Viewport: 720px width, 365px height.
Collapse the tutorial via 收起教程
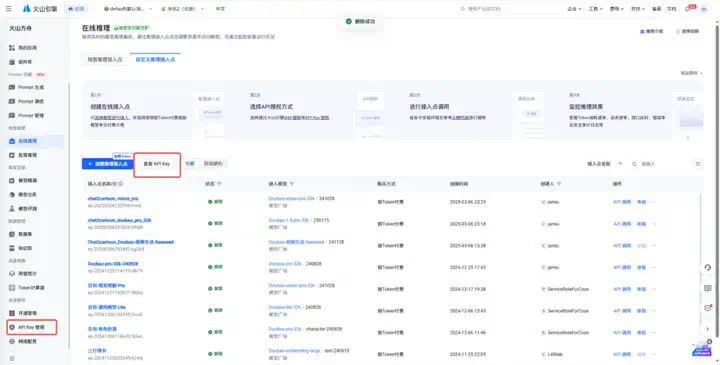tap(692, 73)
